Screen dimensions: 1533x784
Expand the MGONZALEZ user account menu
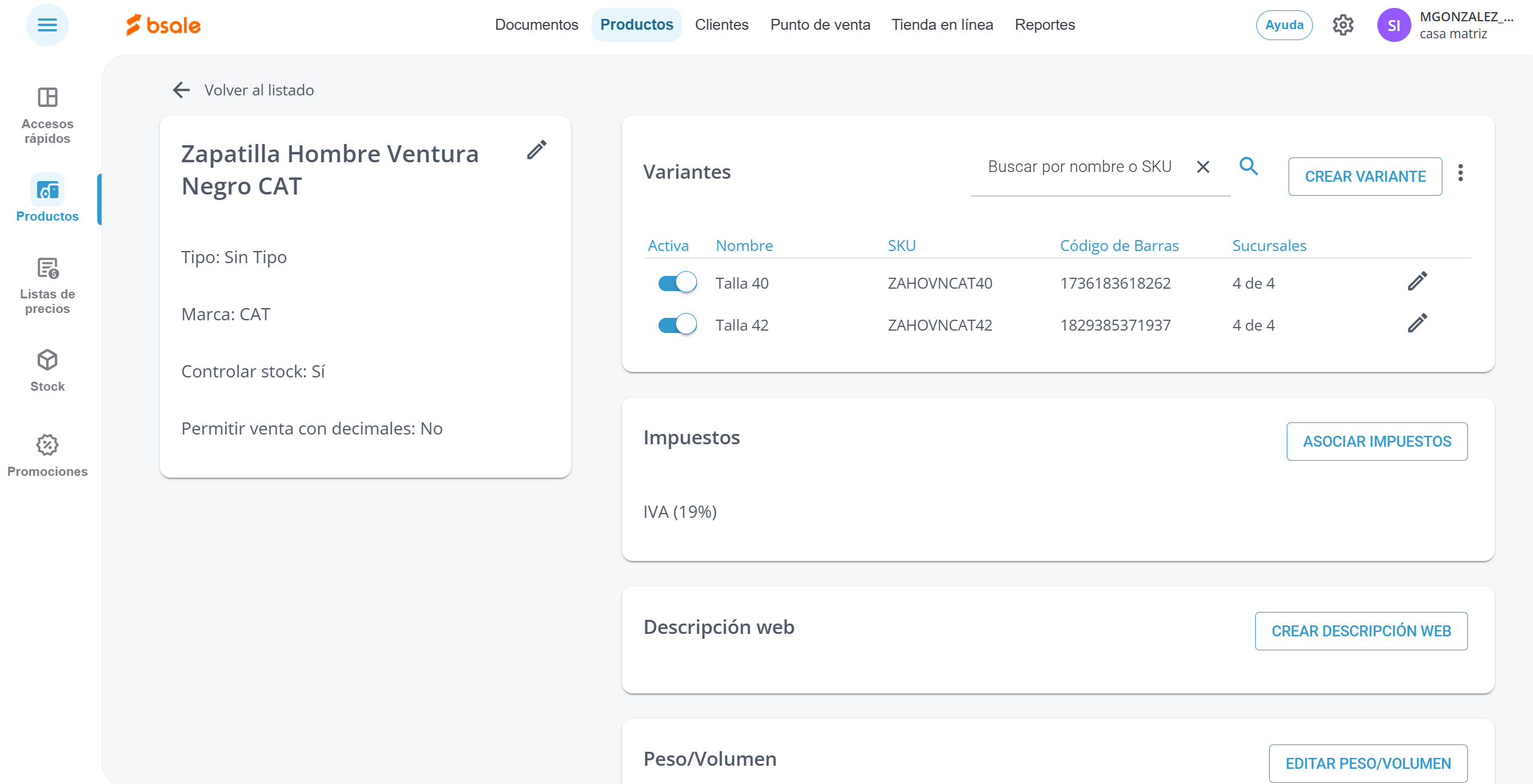[x=1466, y=25]
